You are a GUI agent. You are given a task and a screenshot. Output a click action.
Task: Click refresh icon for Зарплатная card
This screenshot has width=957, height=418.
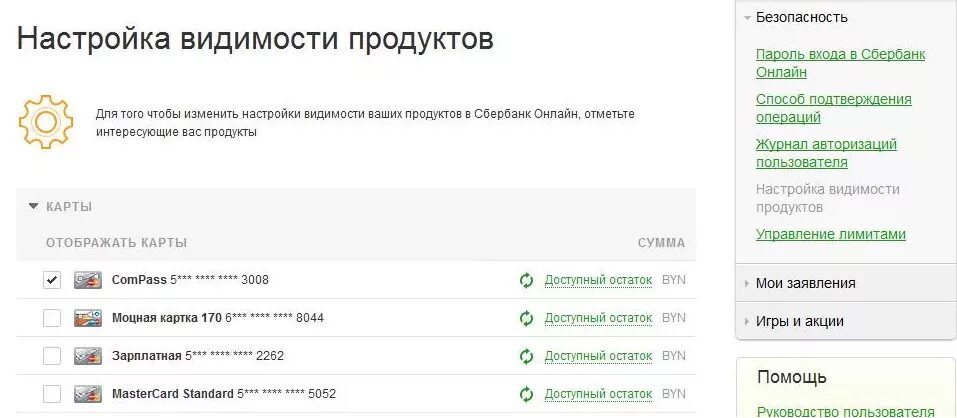[526, 356]
